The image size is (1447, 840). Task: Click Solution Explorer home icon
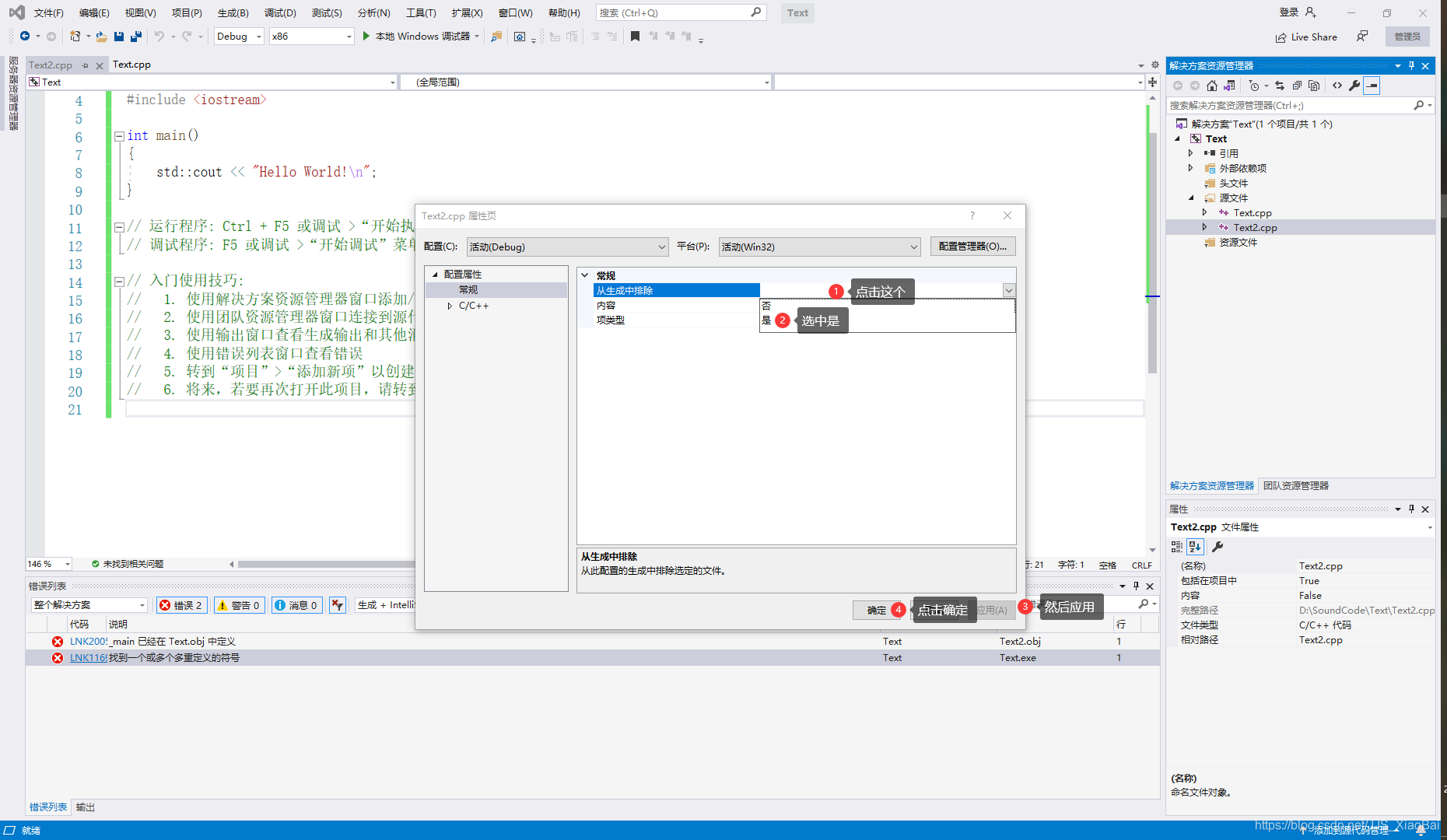(1212, 86)
